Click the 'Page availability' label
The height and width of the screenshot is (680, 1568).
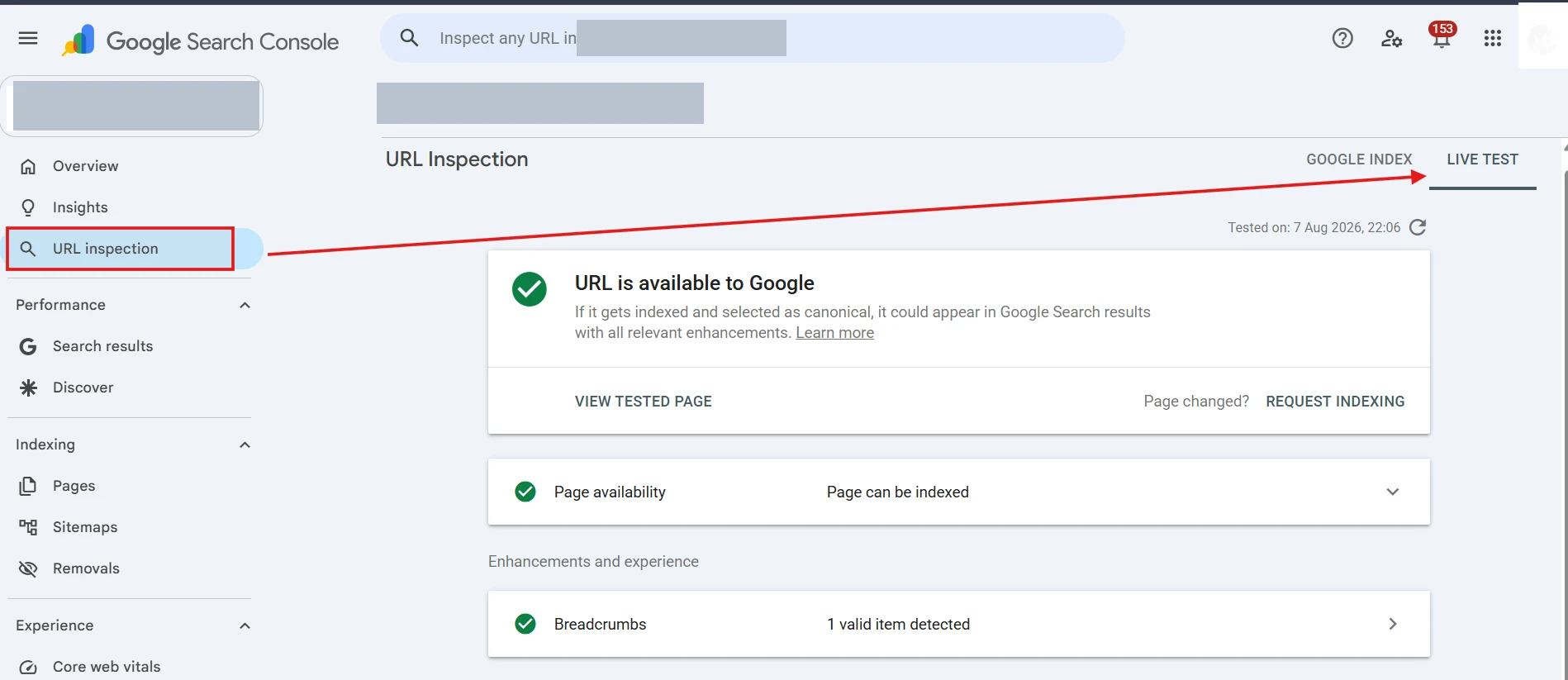click(610, 492)
